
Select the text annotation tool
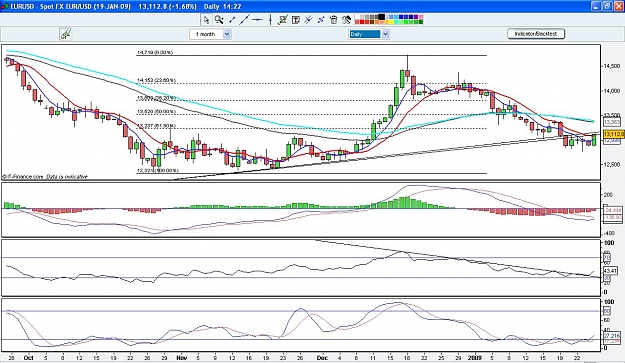click(x=296, y=20)
